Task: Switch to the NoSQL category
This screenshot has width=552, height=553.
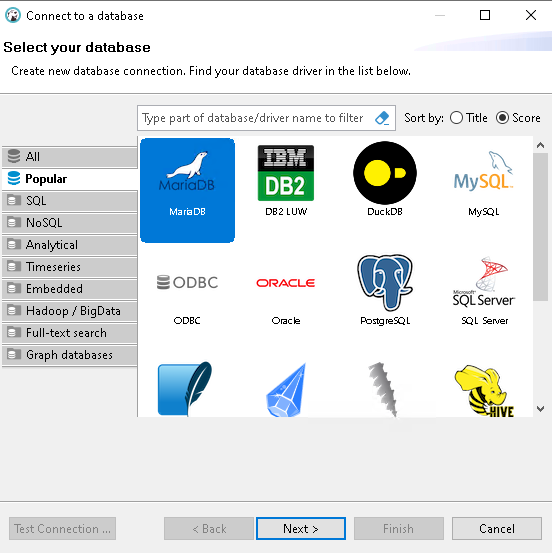Action: [70, 223]
